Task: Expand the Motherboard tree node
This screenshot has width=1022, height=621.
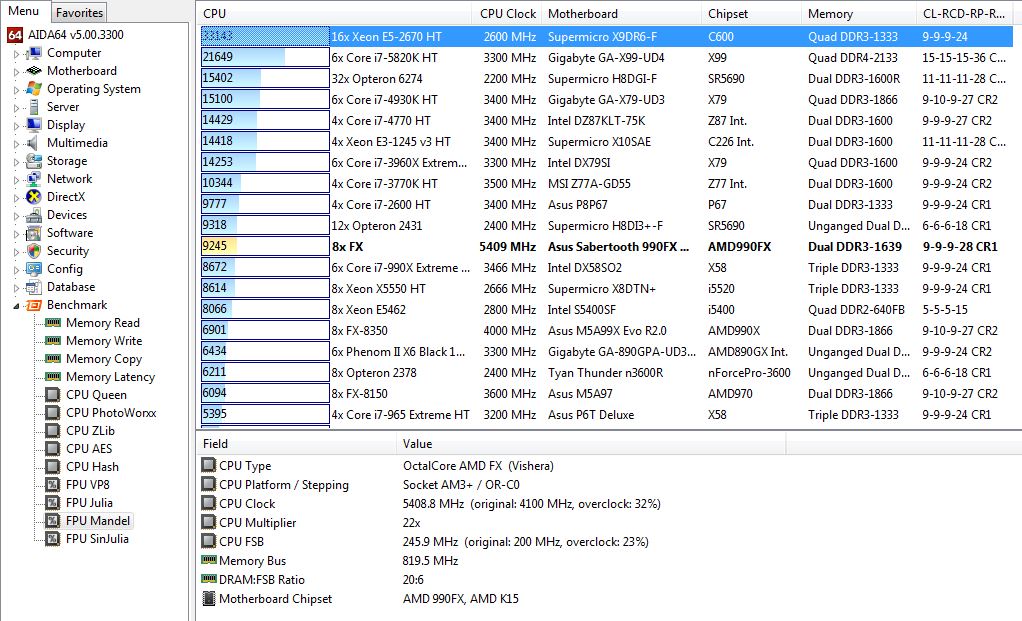Action: click(x=16, y=72)
